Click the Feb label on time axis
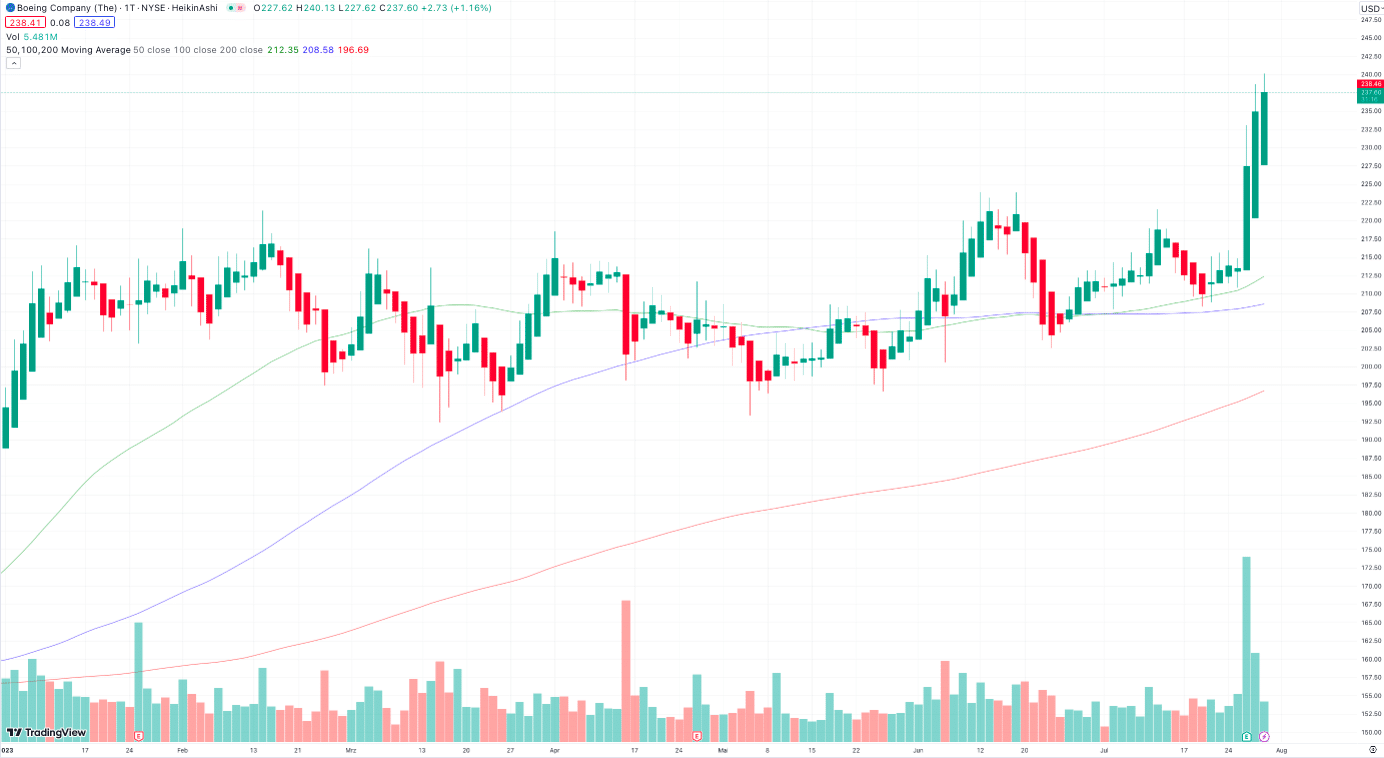The width and height of the screenshot is (1384, 758). point(182,749)
